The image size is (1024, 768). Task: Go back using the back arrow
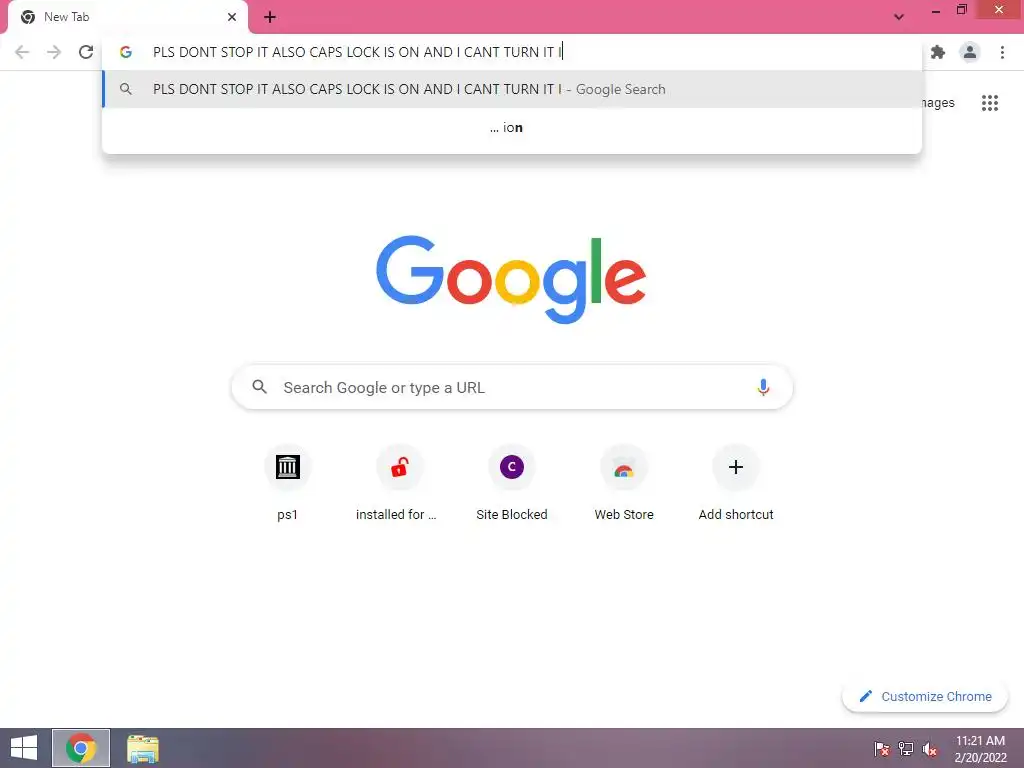[x=22, y=52]
